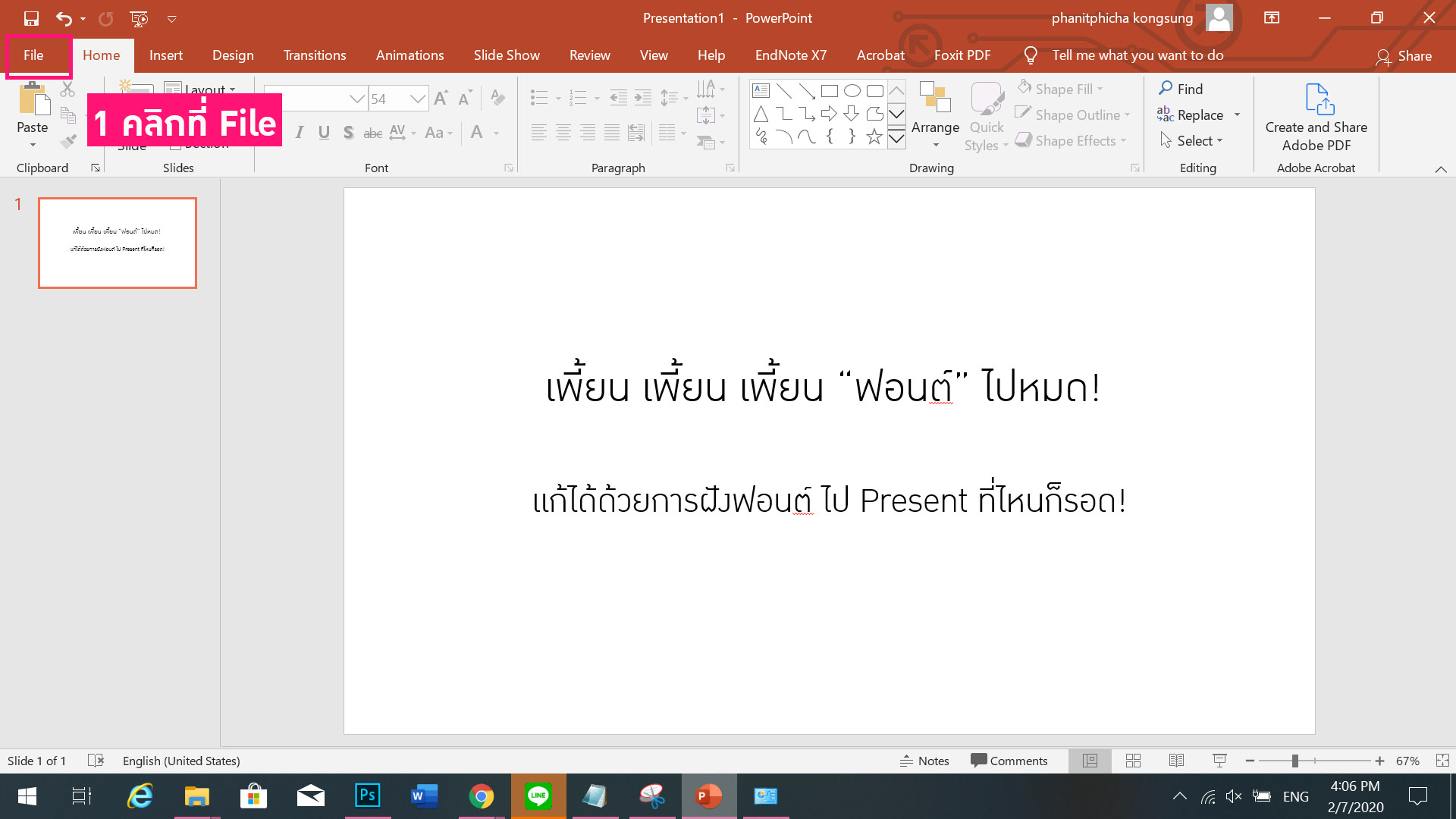Switch to the Insert ribbon tab
Image resolution: width=1456 pixels, height=819 pixels.
tap(165, 55)
